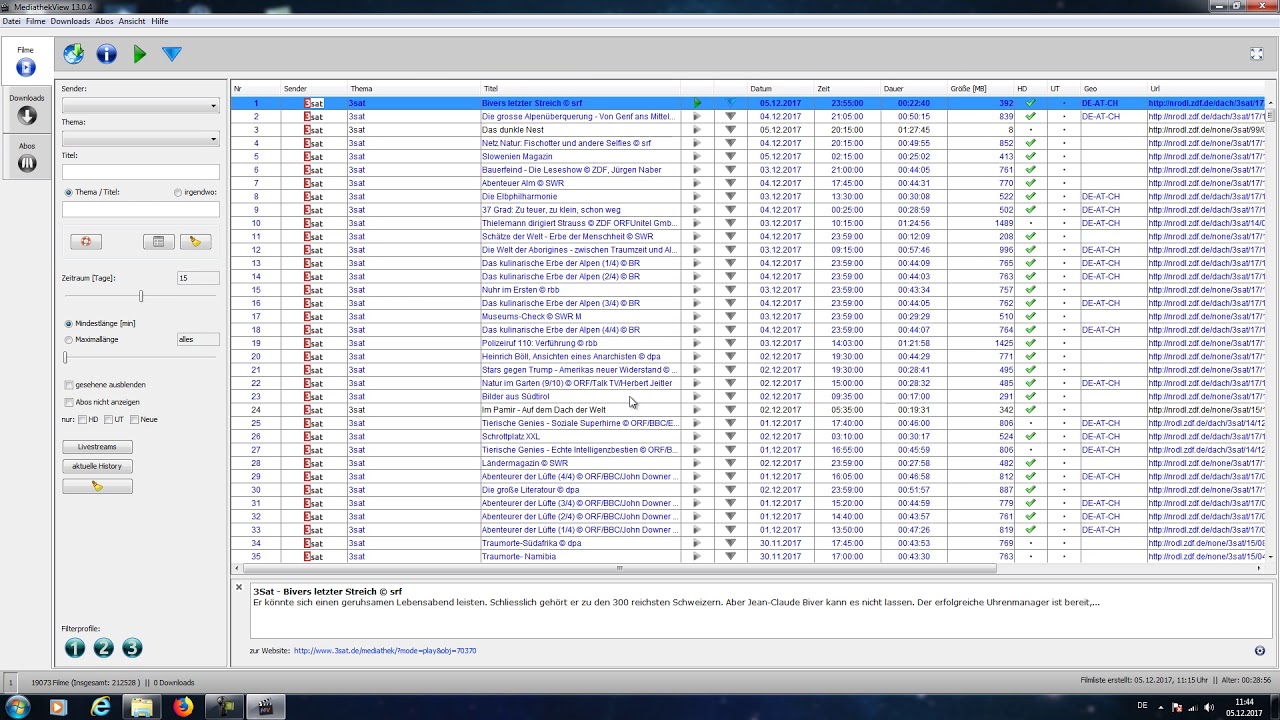Viewport: 1280px width, 720px height.
Task: Select the 'Maximallänge' radio button
Action: click(x=69, y=340)
